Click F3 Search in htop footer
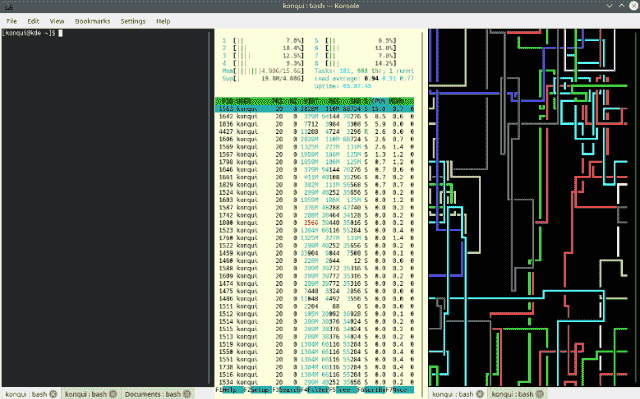This screenshot has height=399, width=640. click(x=287, y=390)
